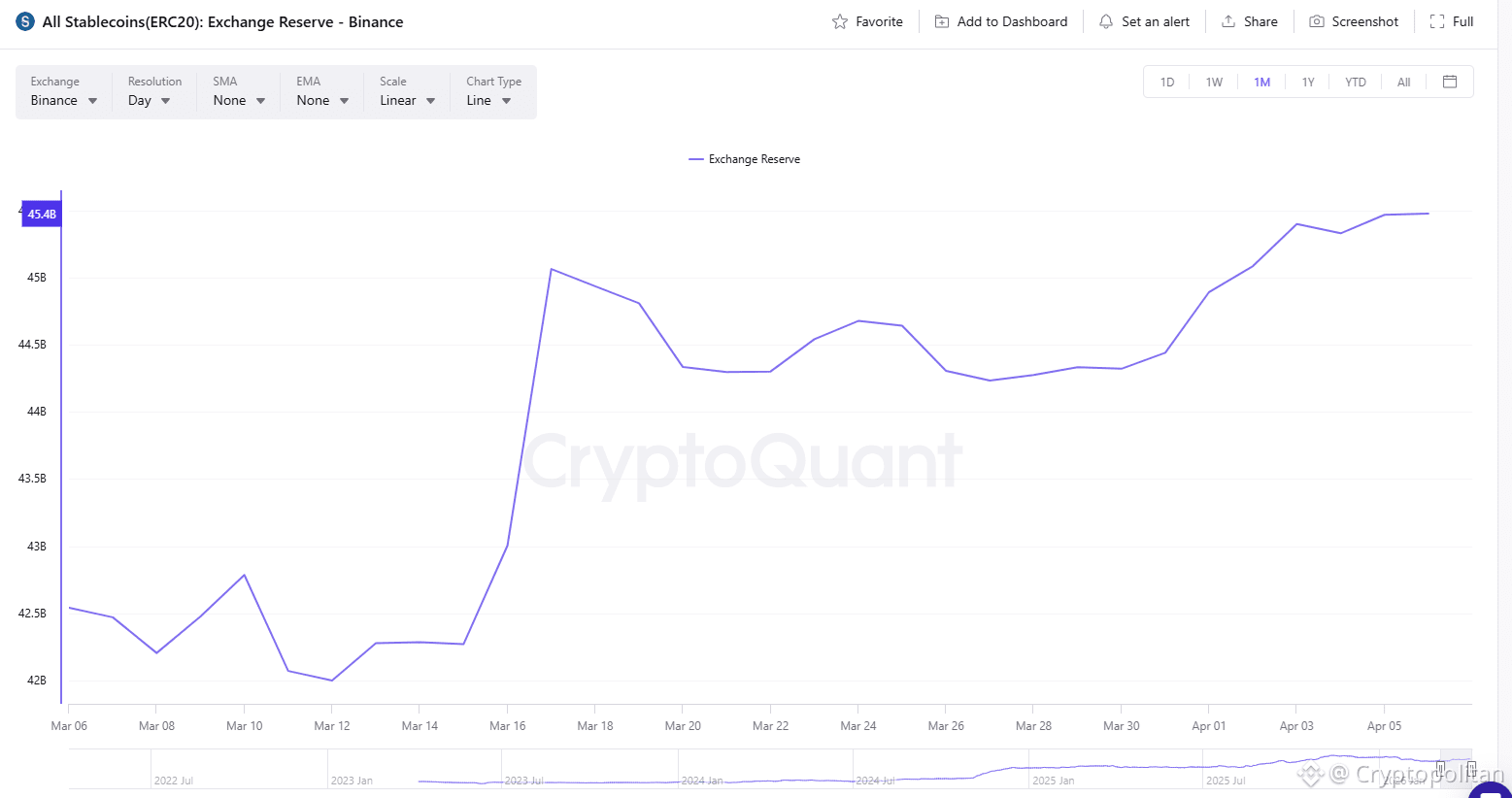Image resolution: width=1512 pixels, height=798 pixels.
Task: Click the right handle of range slider
Action: (1471, 768)
